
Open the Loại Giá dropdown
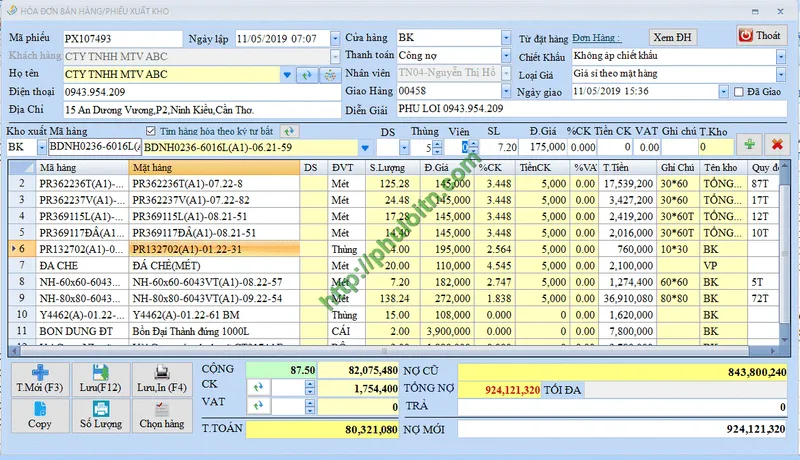click(781, 74)
